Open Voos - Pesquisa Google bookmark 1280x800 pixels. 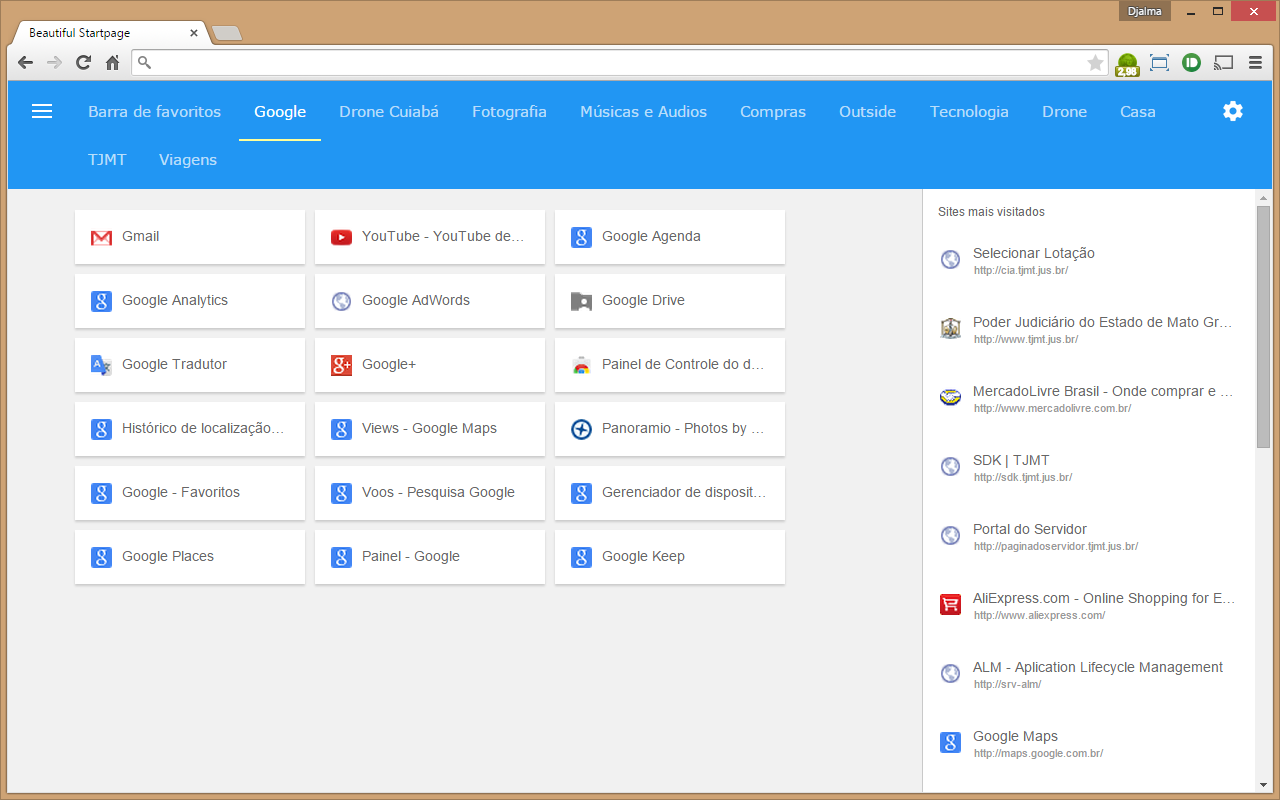(430, 493)
